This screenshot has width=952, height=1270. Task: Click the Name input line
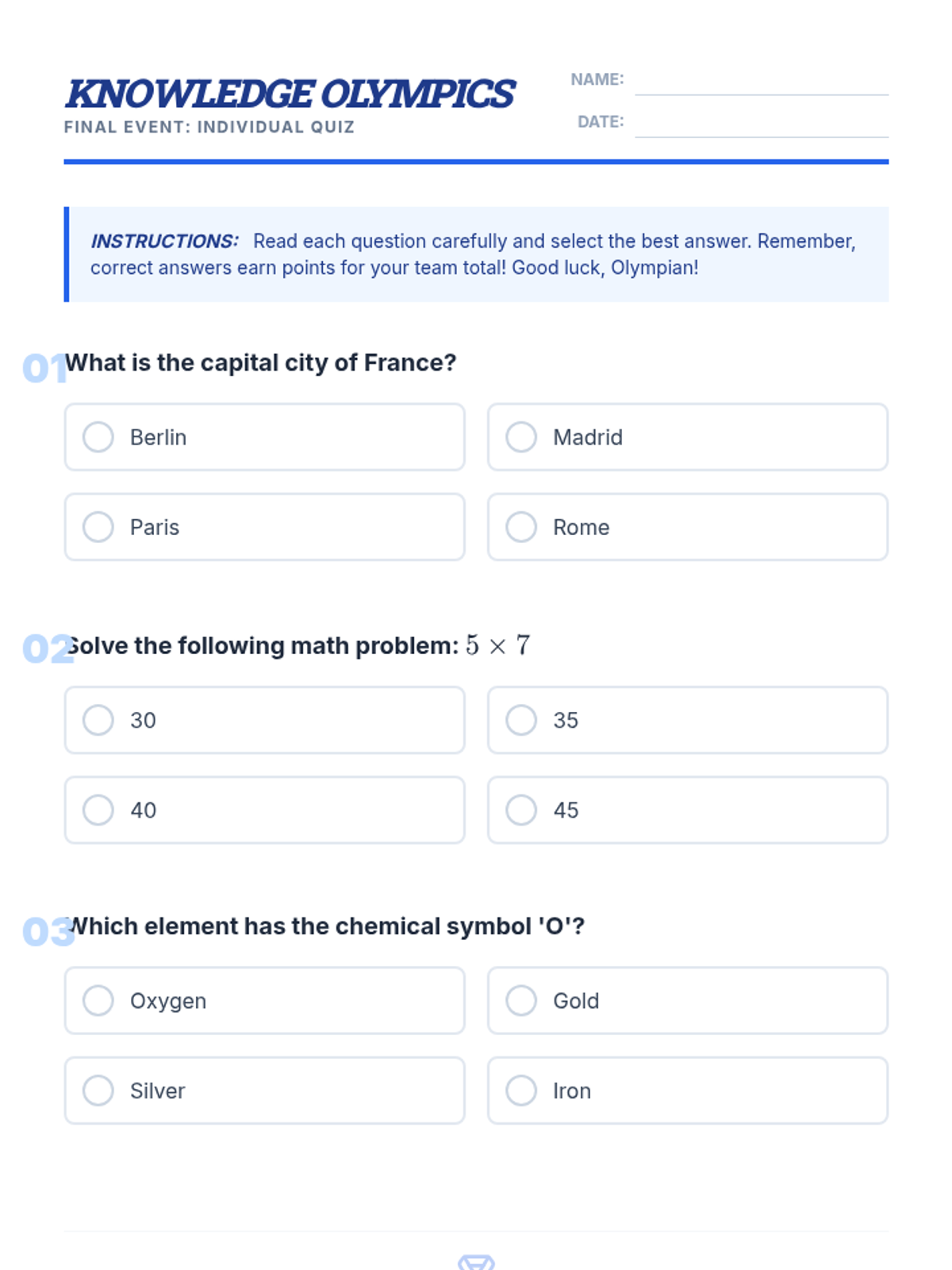tap(761, 82)
